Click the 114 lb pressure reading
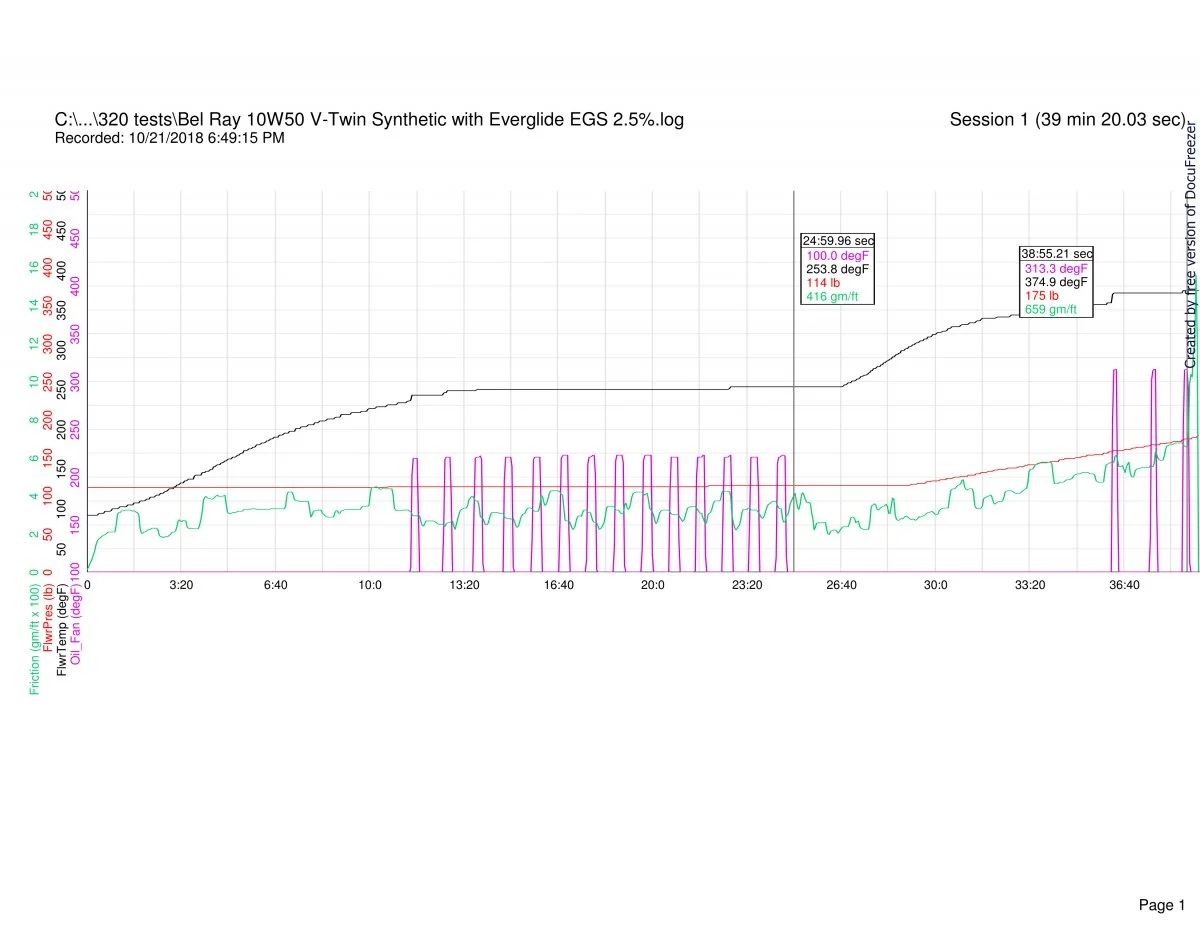The height and width of the screenshot is (927, 1200). coord(823,283)
